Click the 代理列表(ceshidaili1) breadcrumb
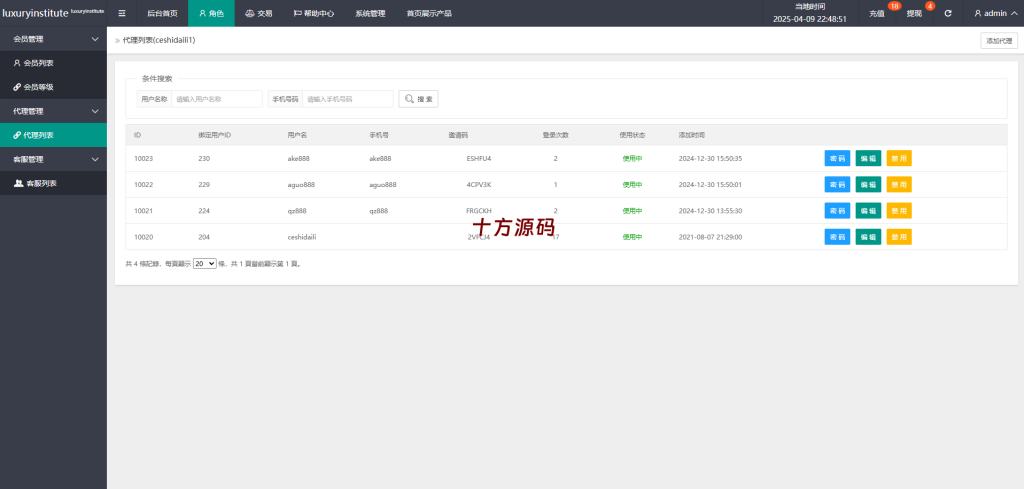 [159, 40]
